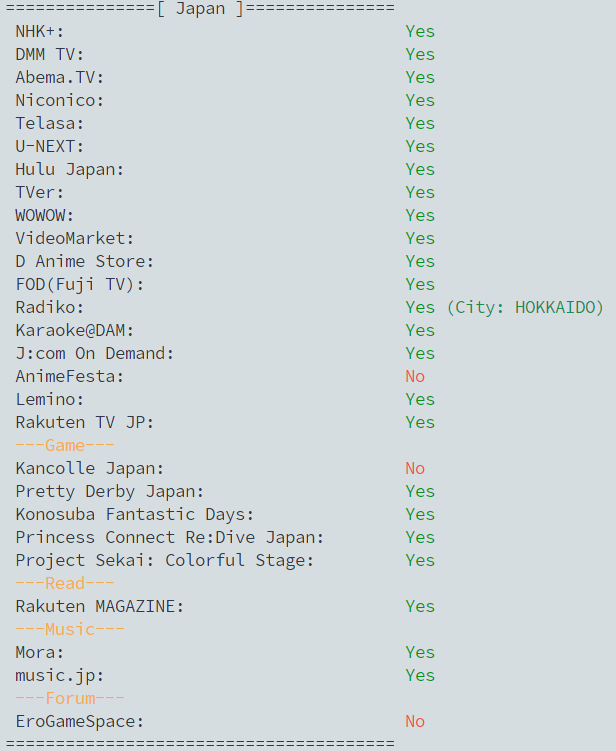The image size is (616, 751).
Task: Click the orange Music section divider
Action: (70, 630)
